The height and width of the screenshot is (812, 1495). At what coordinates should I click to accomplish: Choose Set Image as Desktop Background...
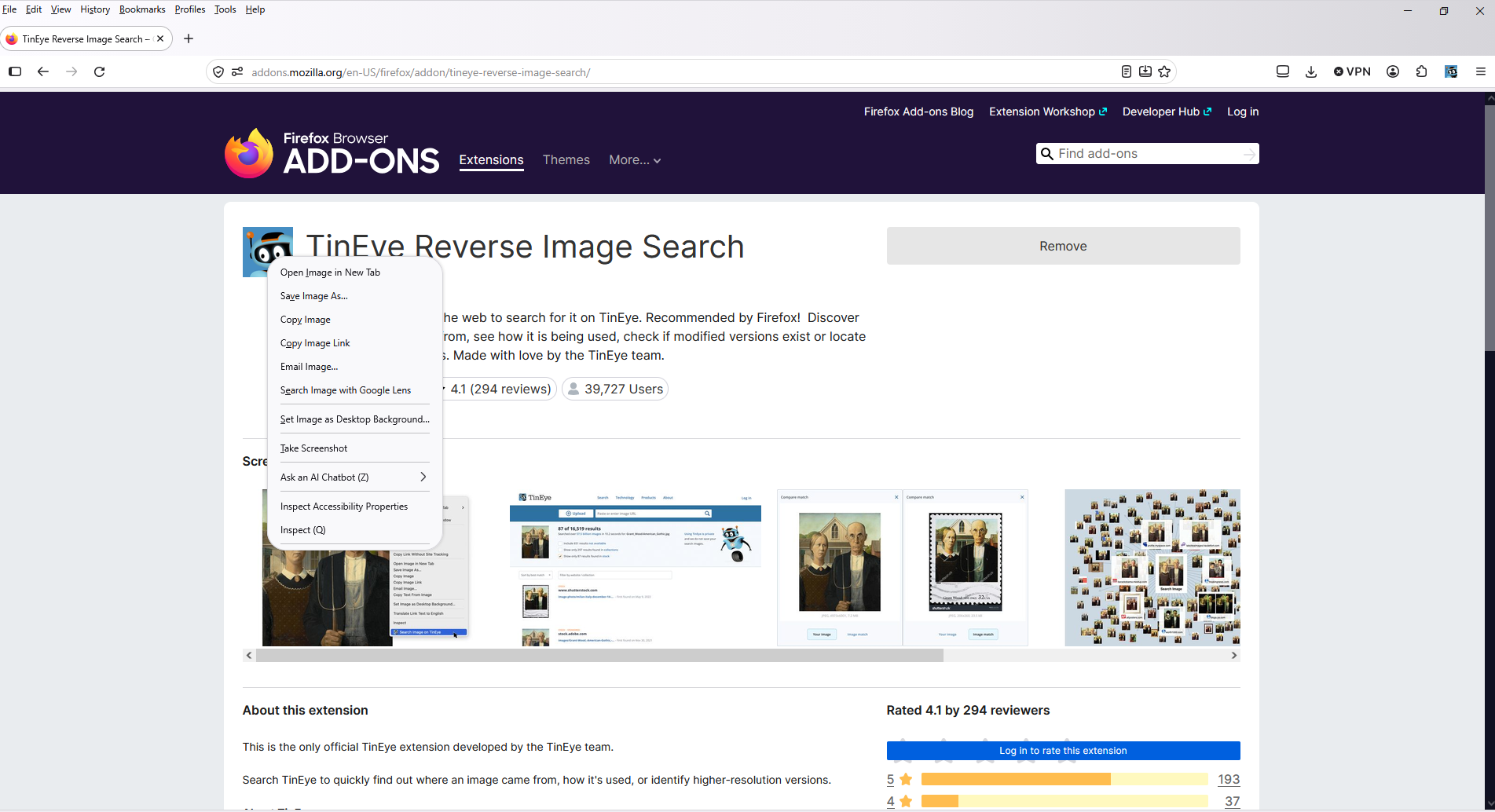(355, 419)
